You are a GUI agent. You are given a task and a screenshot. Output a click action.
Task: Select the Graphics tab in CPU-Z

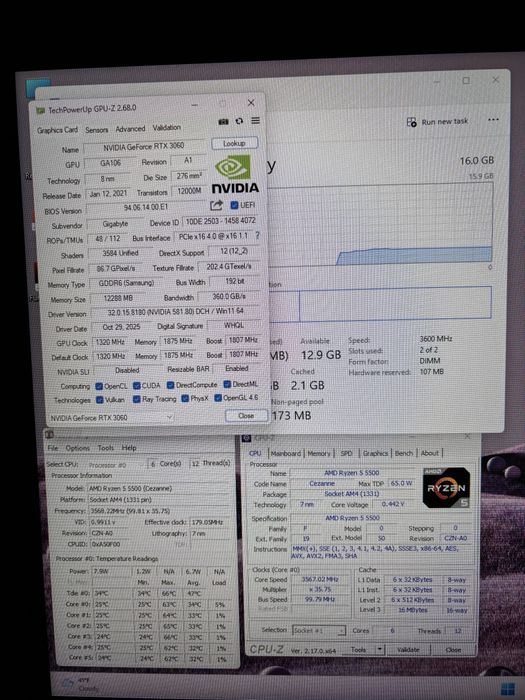pyautogui.click(x=375, y=453)
